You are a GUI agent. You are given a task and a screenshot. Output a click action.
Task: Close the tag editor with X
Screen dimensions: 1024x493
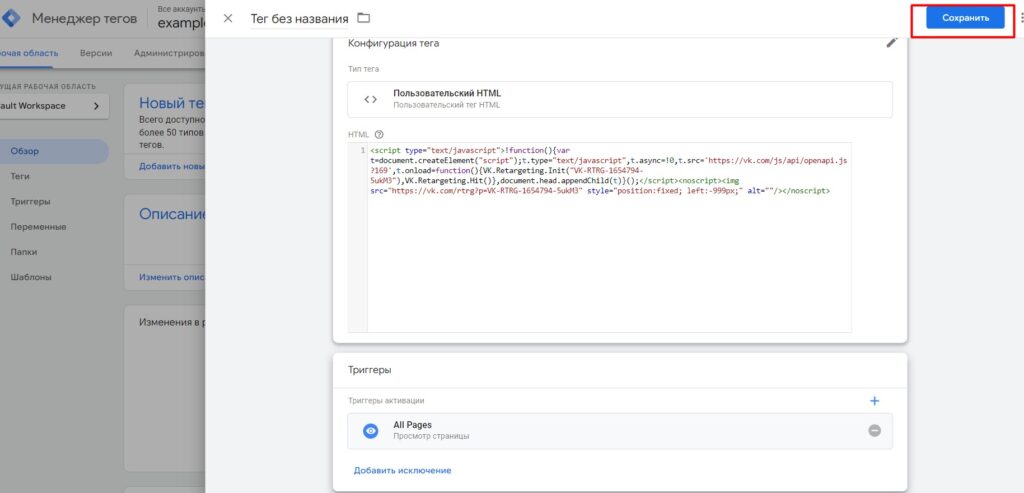pos(228,18)
